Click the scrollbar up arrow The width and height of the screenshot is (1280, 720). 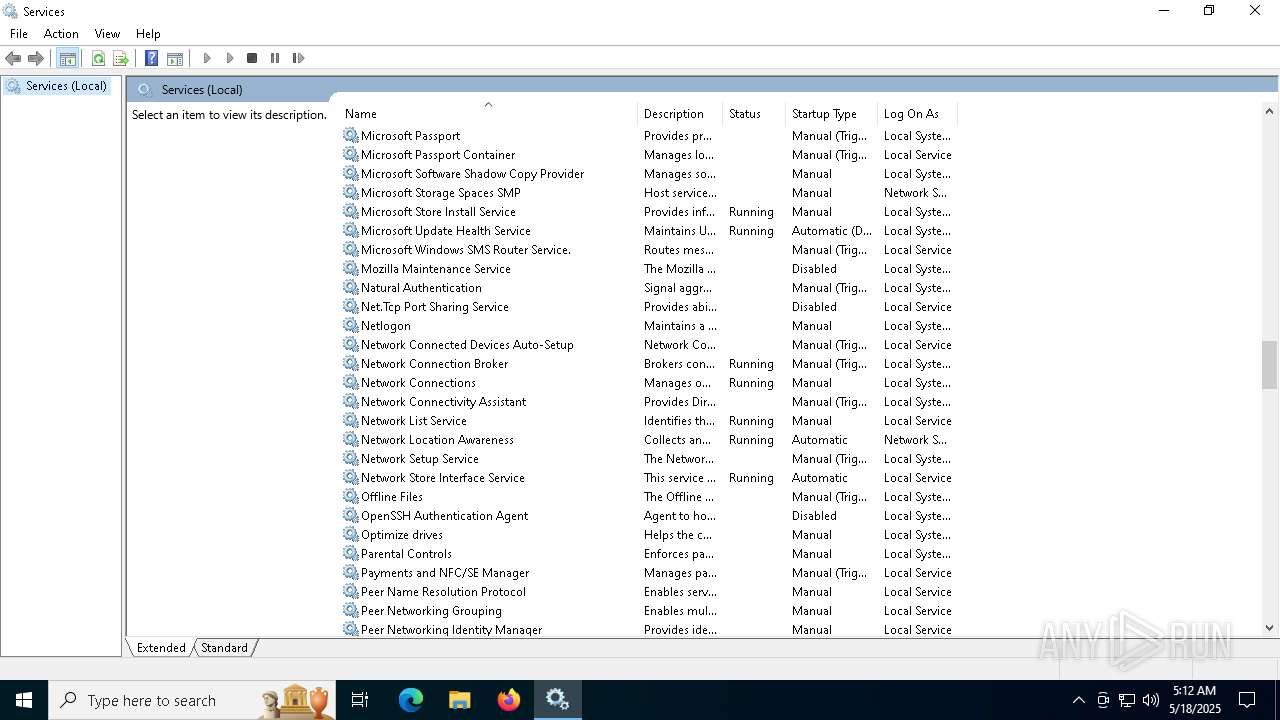pyautogui.click(x=1269, y=111)
